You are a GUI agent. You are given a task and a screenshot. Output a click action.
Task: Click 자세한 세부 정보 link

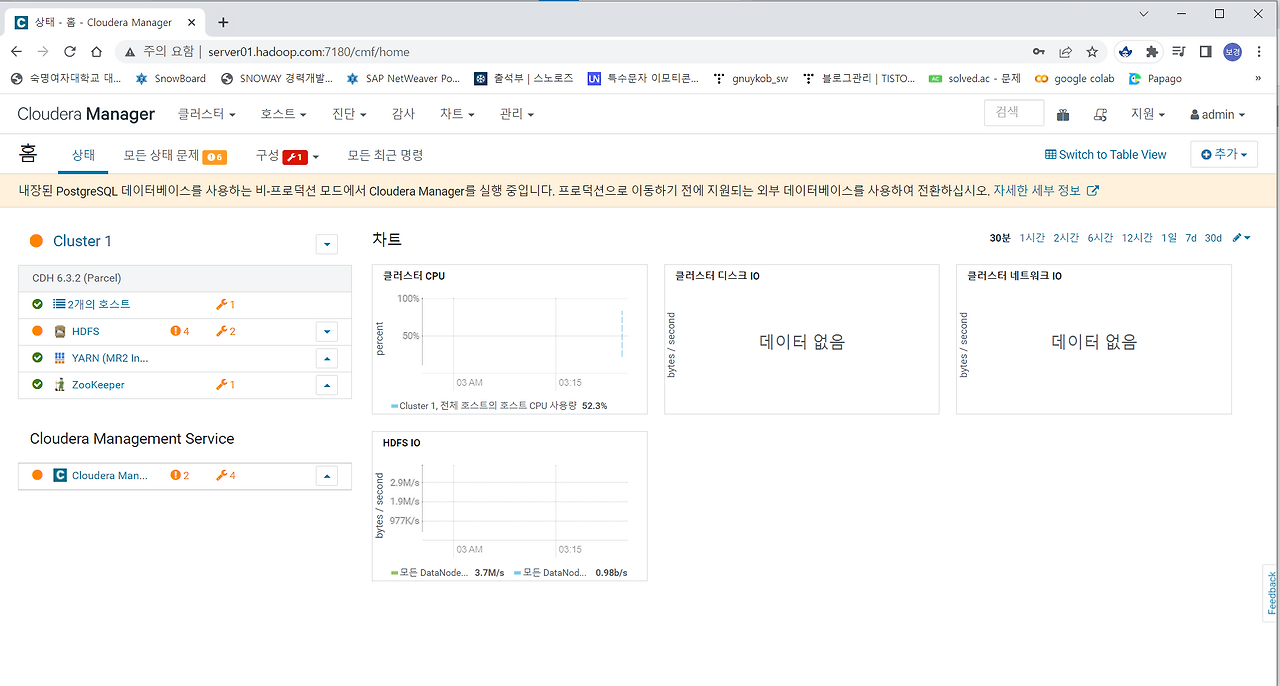1046,190
